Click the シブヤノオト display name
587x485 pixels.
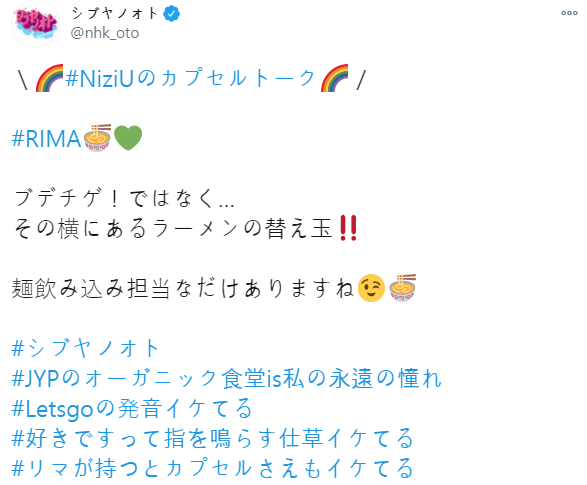coord(115,14)
